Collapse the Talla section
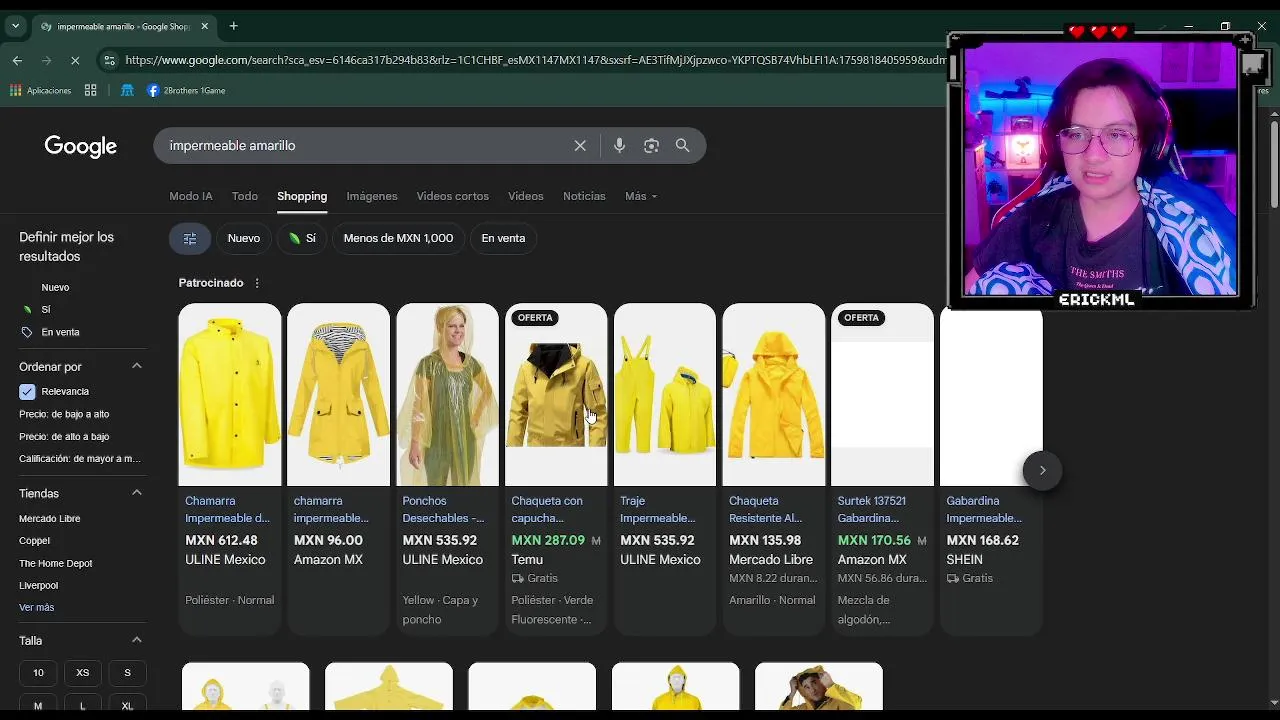 (x=137, y=640)
